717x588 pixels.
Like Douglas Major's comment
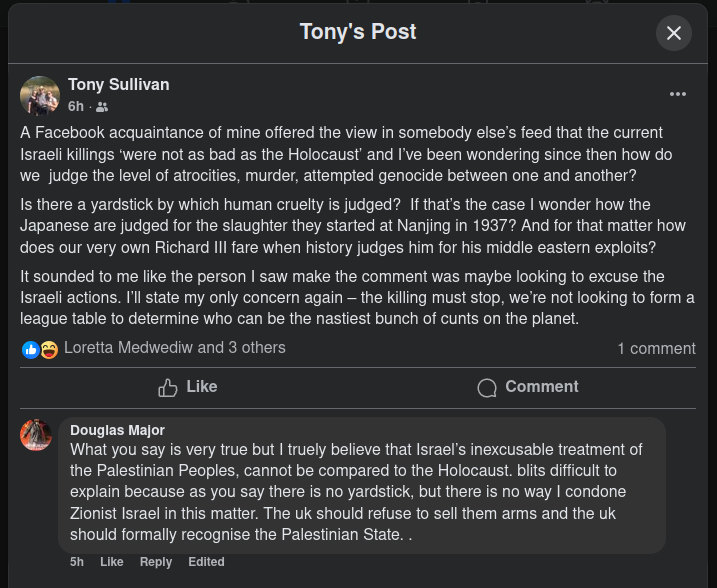coord(112,562)
